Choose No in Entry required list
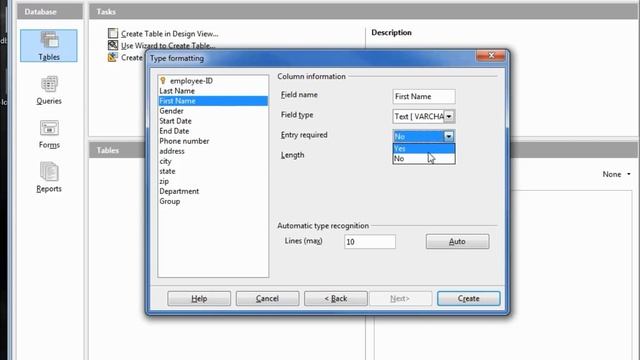The height and width of the screenshot is (360, 640). (424, 158)
